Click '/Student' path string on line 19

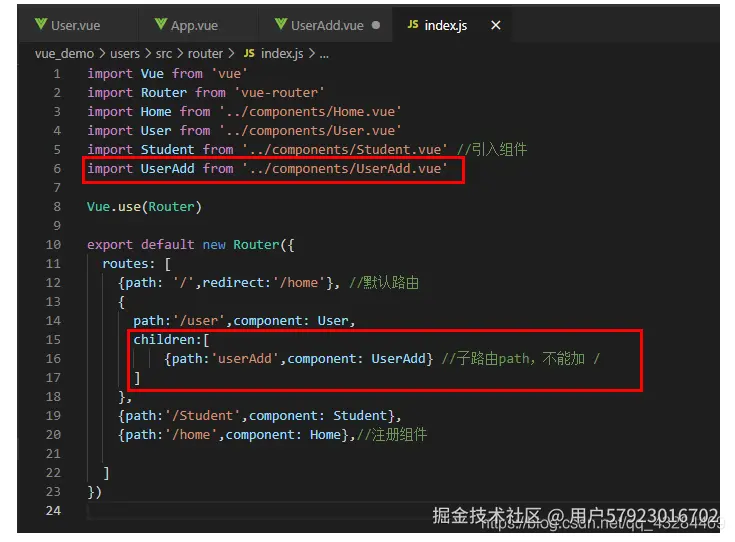click(x=202, y=416)
